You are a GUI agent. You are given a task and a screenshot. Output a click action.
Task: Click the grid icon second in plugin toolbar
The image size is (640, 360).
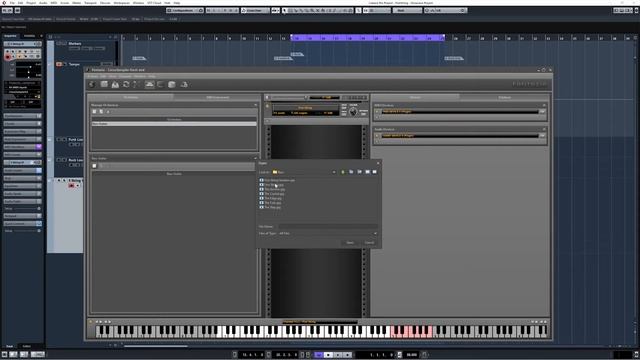click(x=104, y=84)
